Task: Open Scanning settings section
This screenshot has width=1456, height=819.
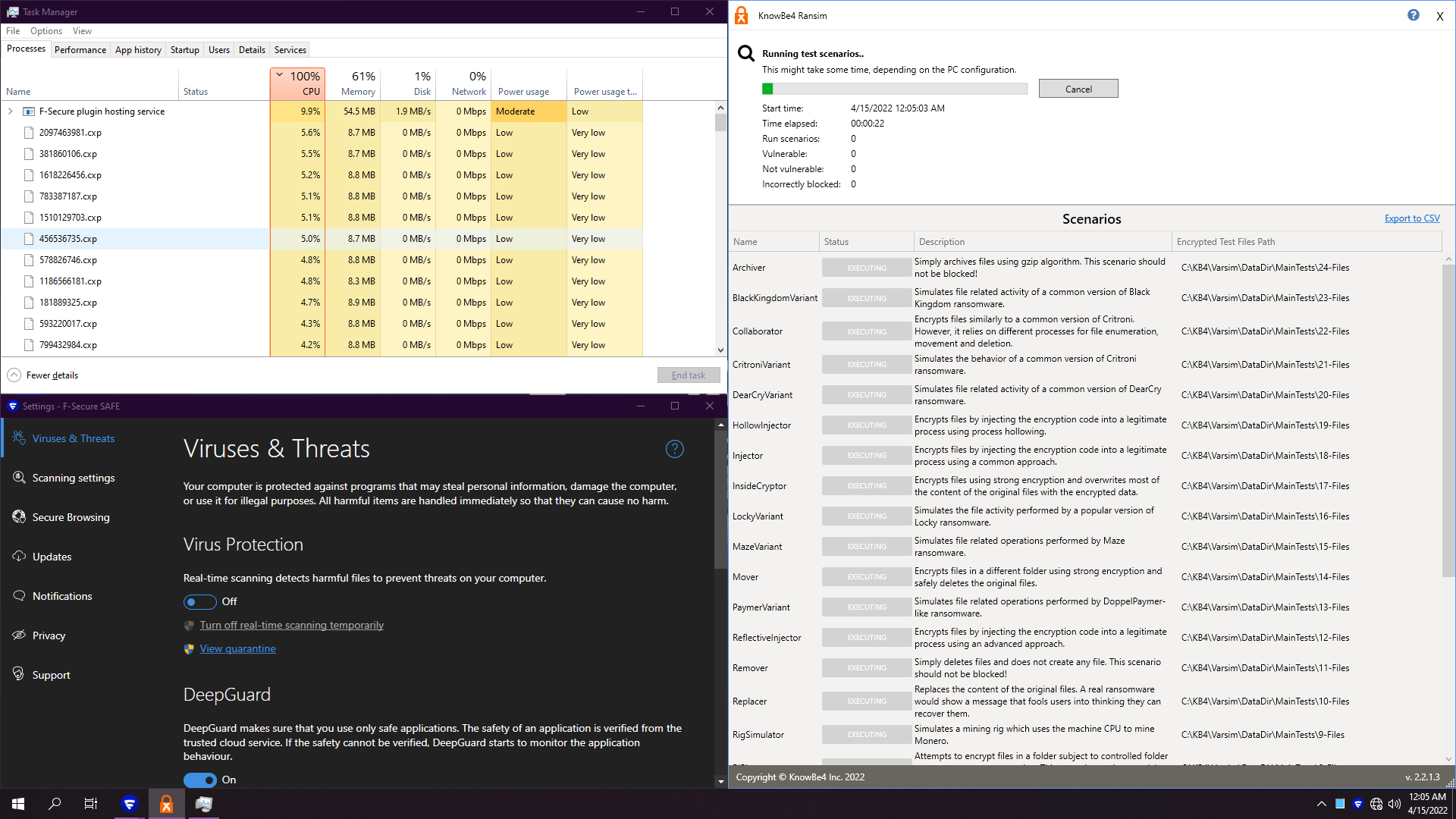Action: tap(74, 478)
